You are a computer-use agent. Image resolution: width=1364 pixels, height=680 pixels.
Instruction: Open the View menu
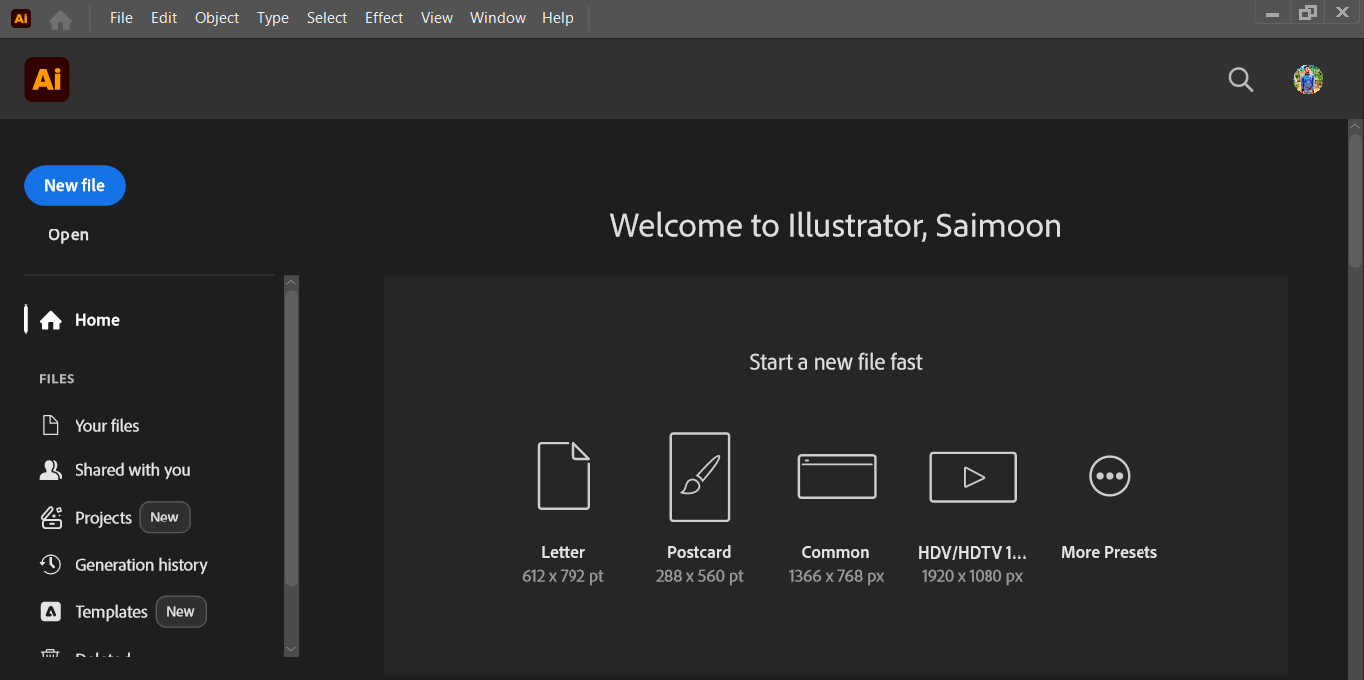click(437, 18)
